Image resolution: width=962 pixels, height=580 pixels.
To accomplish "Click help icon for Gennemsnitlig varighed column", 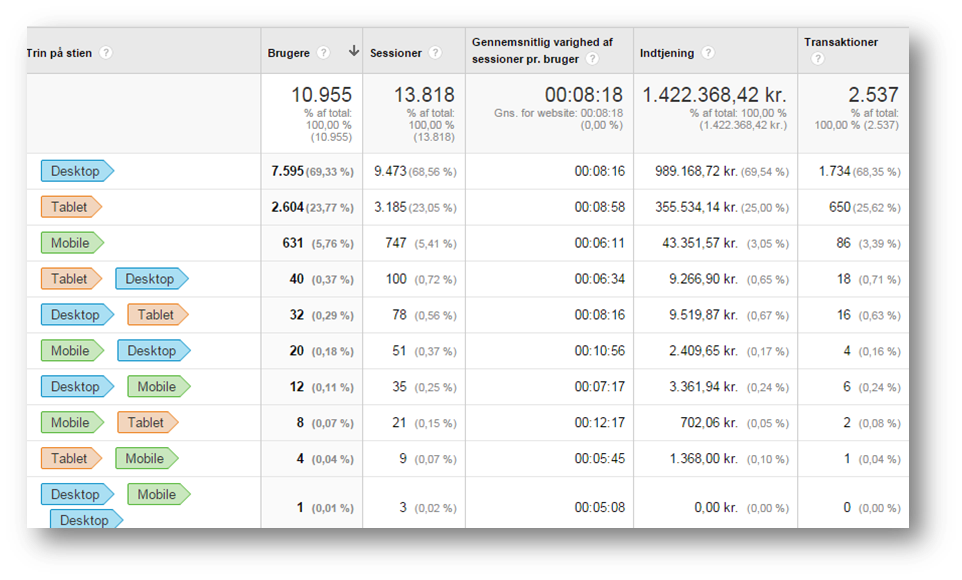I will (x=592, y=59).
